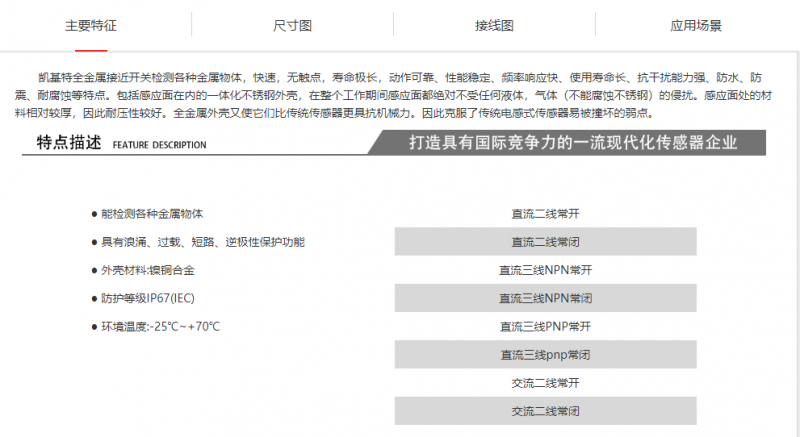Viewport: 800px width, 437px height.
Task: Pick the 直流三线NPN常闭 row
Action: tap(545, 298)
